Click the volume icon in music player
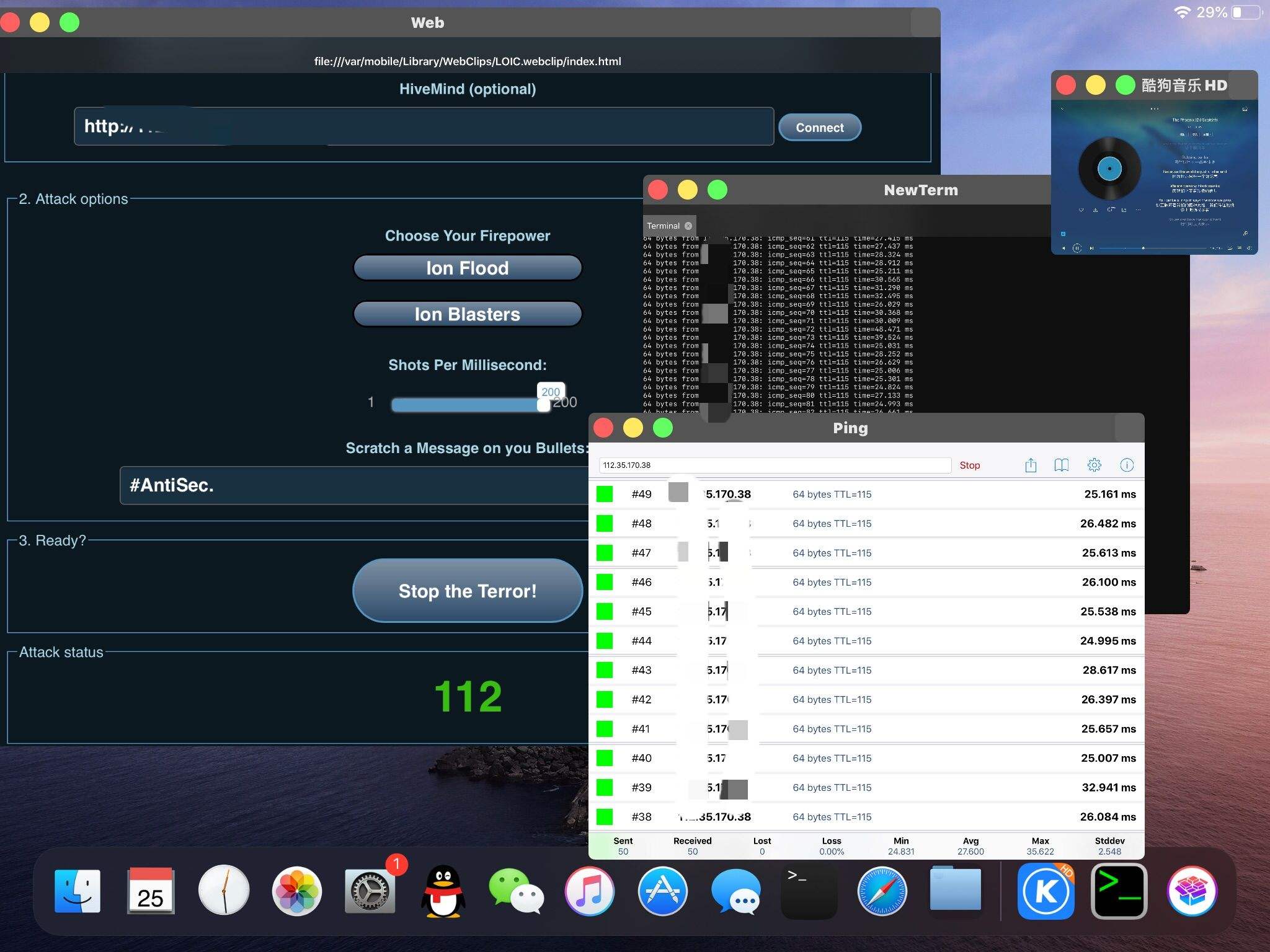The width and height of the screenshot is (1270, 952). (x=1250, y=248)
